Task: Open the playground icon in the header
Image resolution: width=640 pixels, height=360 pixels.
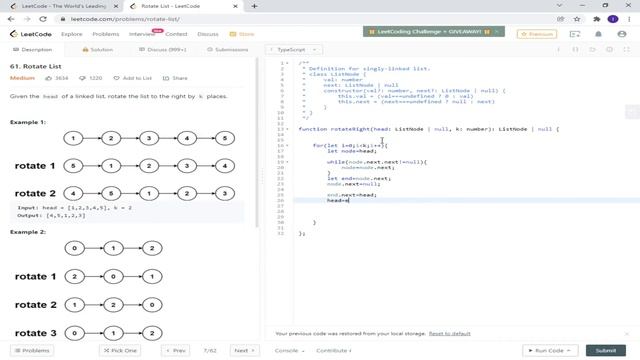Action: [x=575, y=34]
